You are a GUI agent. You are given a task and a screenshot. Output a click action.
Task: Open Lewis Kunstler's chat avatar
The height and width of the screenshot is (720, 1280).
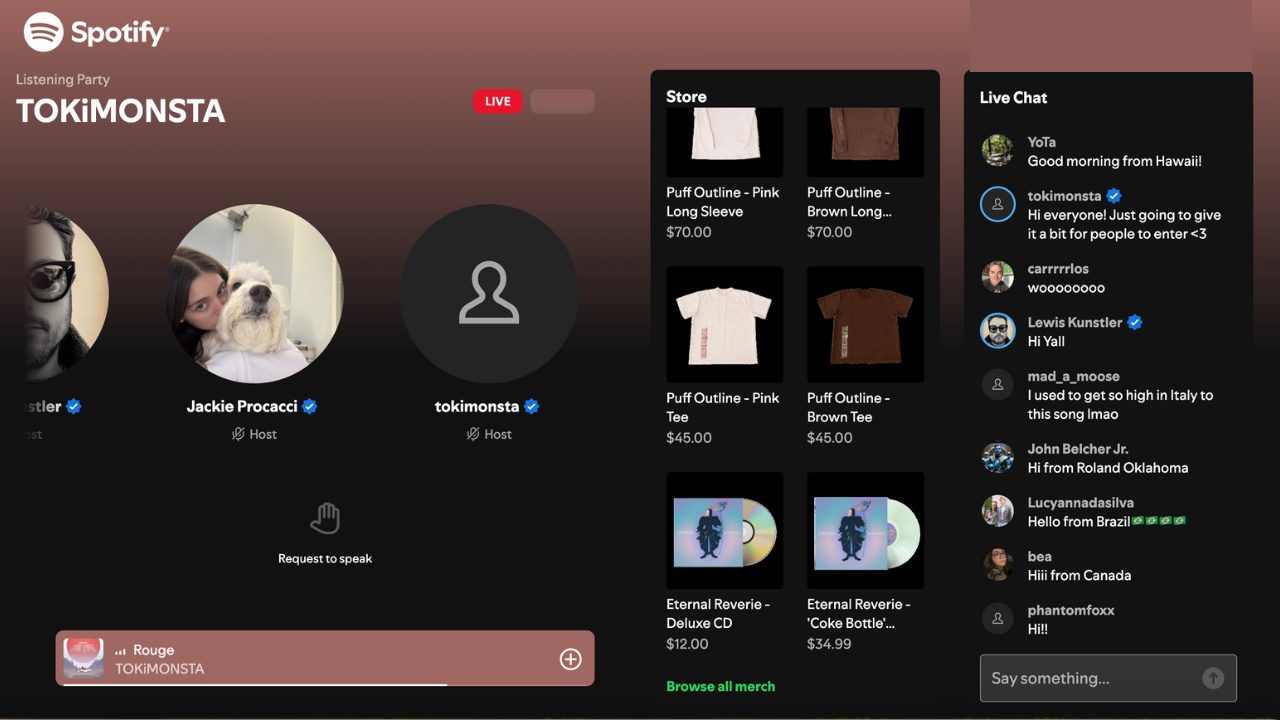coord(998,331)
